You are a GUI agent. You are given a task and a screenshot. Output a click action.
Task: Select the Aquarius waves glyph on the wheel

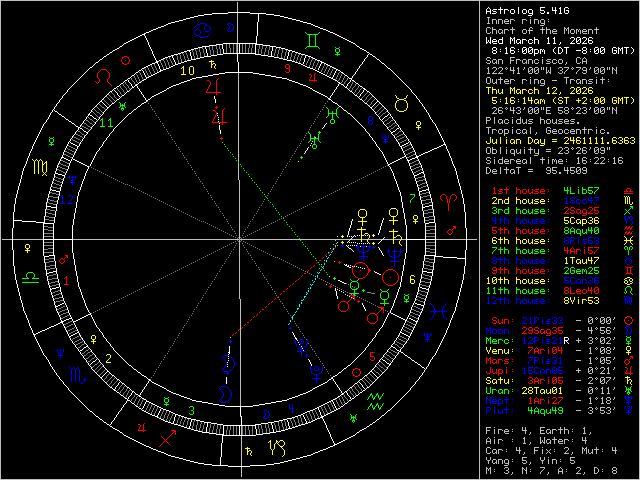point(376,403)
